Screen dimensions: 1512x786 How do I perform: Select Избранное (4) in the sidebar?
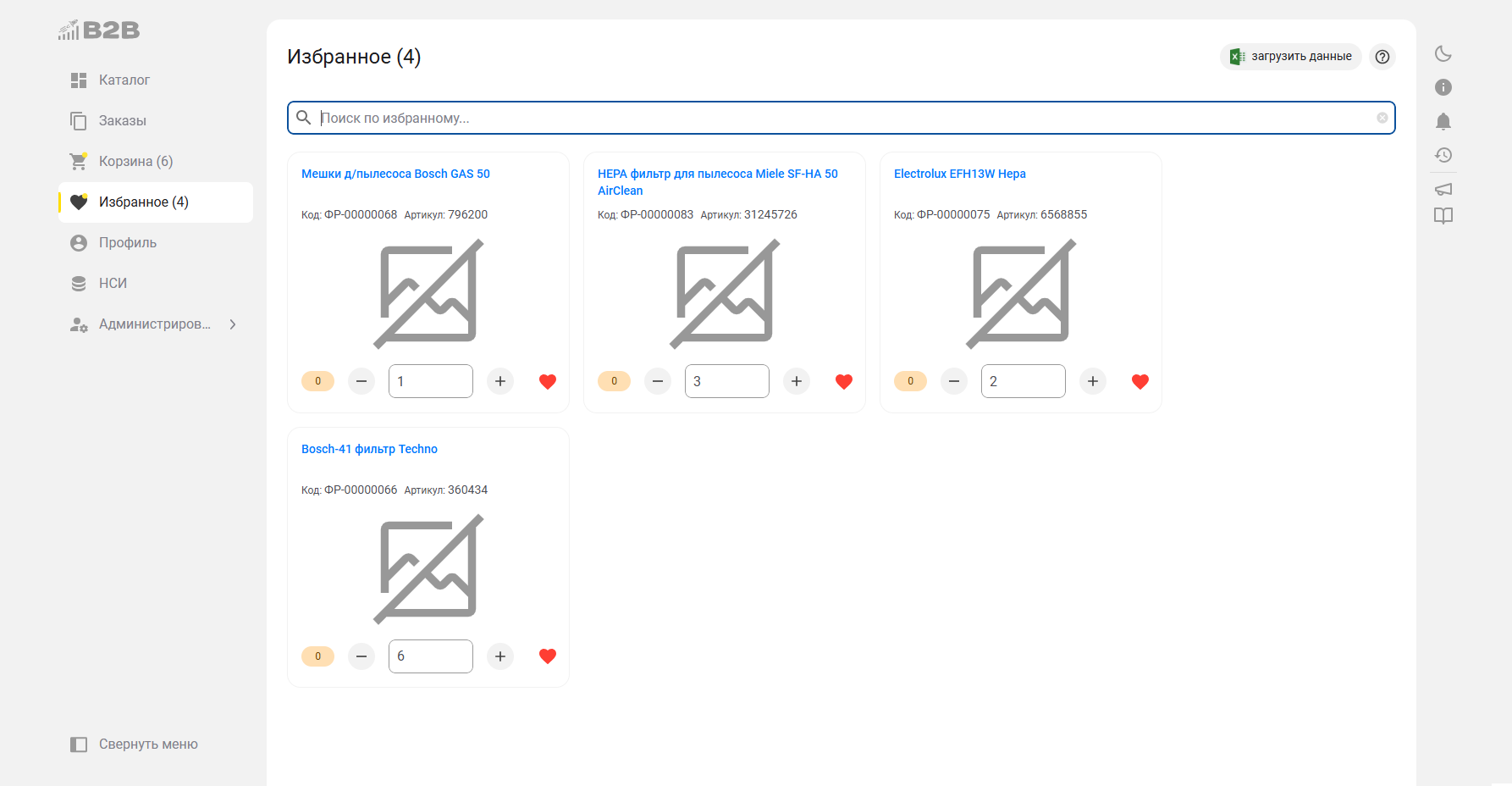(156, 202)
